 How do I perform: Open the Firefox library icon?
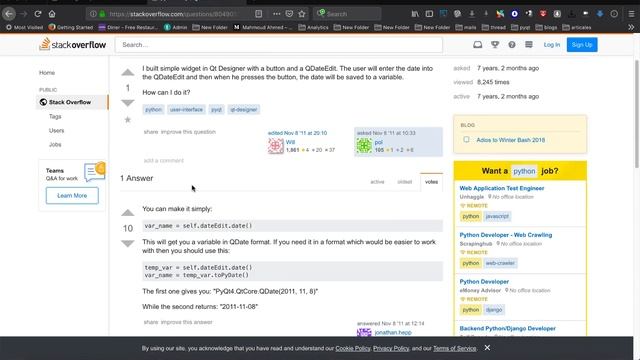[x=415, y=14]
